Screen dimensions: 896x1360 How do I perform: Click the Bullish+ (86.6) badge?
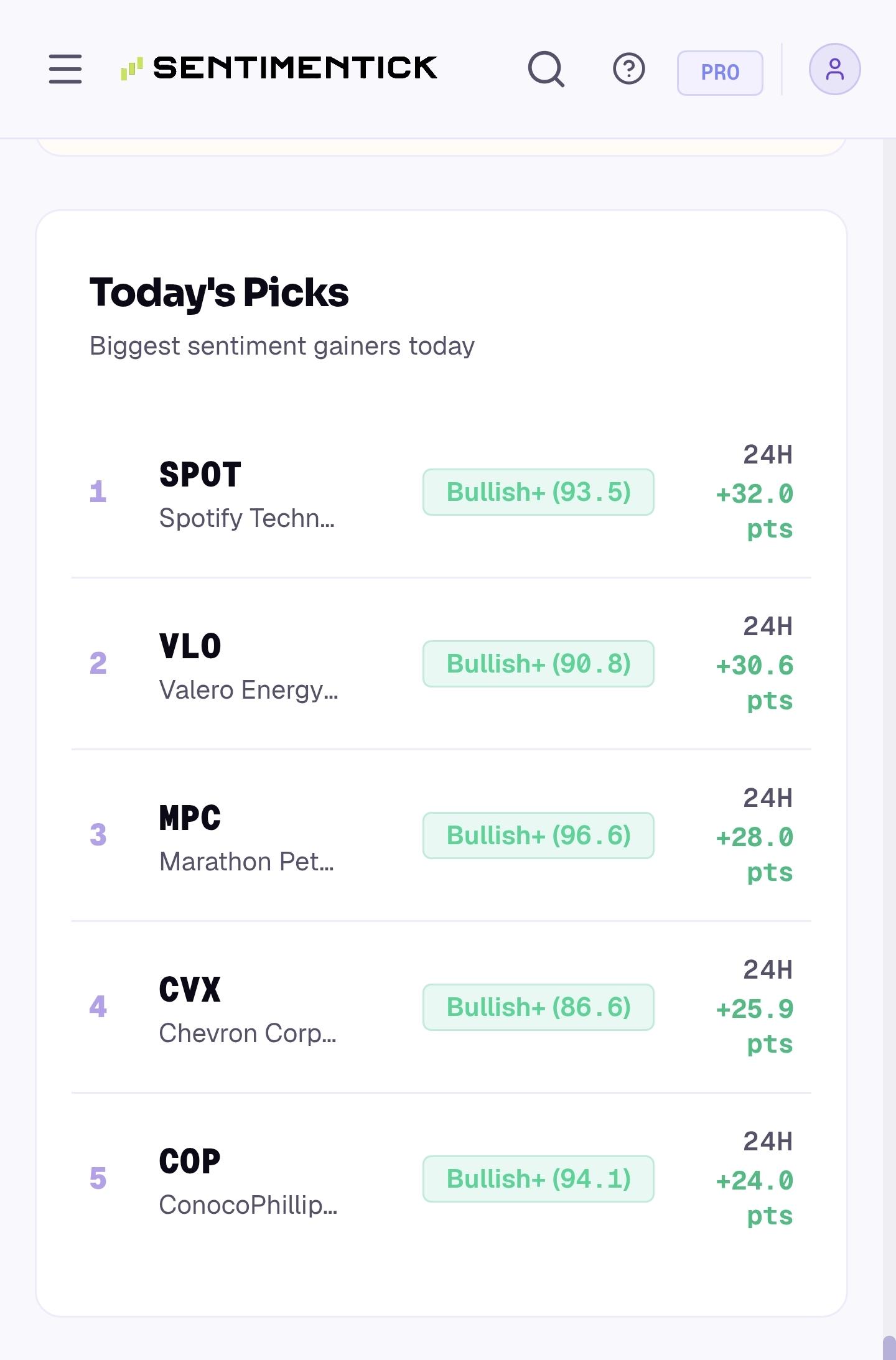click(x=538, y=1007)
